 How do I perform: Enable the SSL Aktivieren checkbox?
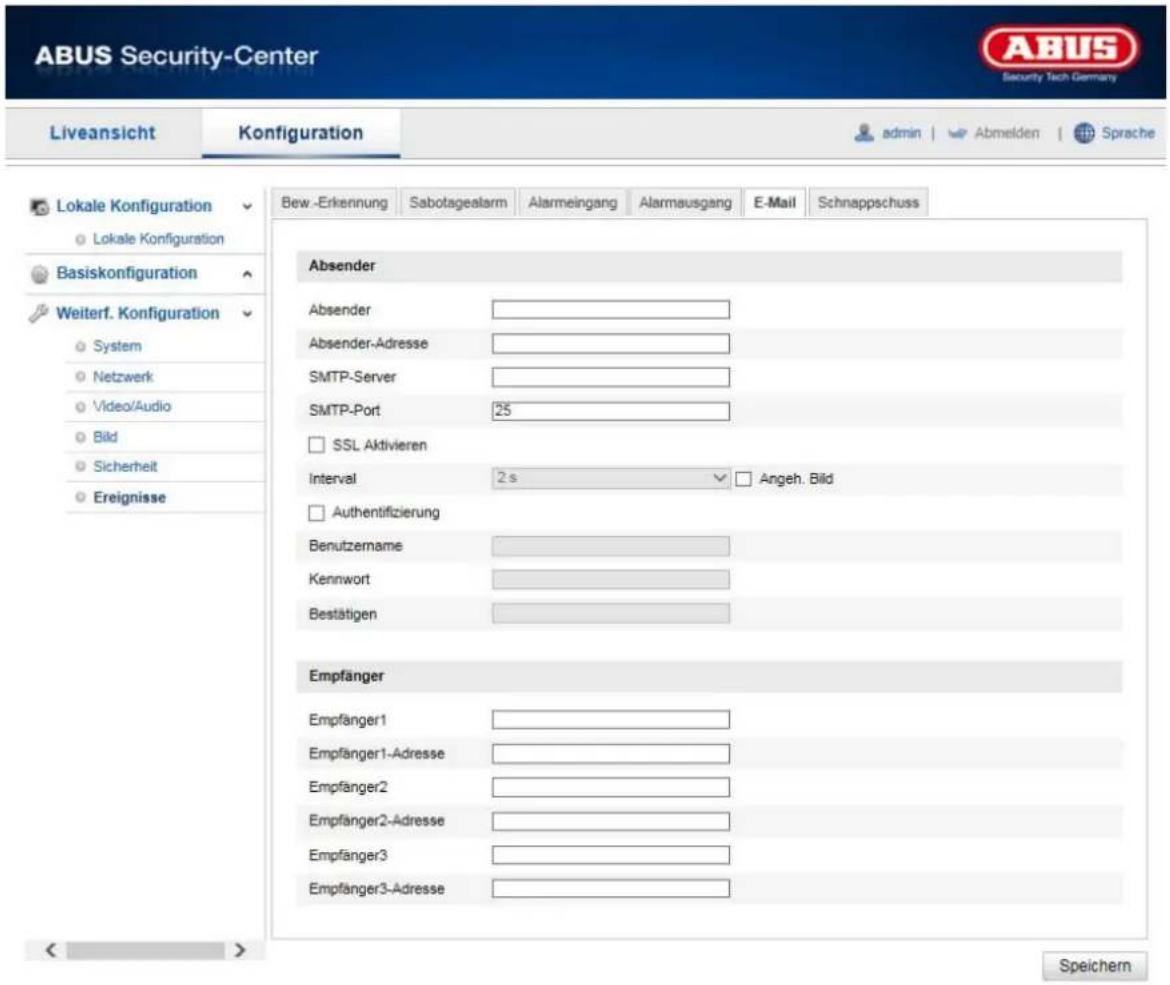click(316, 445)
